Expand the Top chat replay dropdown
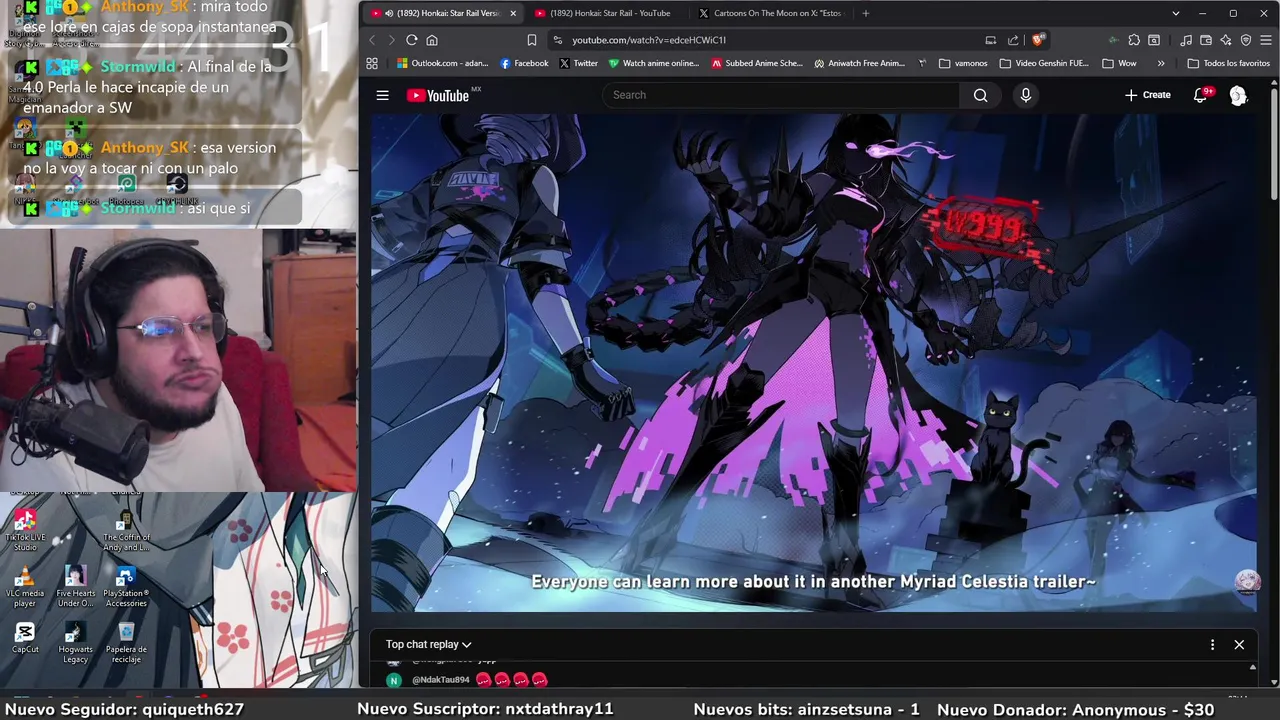 (428, 644)
